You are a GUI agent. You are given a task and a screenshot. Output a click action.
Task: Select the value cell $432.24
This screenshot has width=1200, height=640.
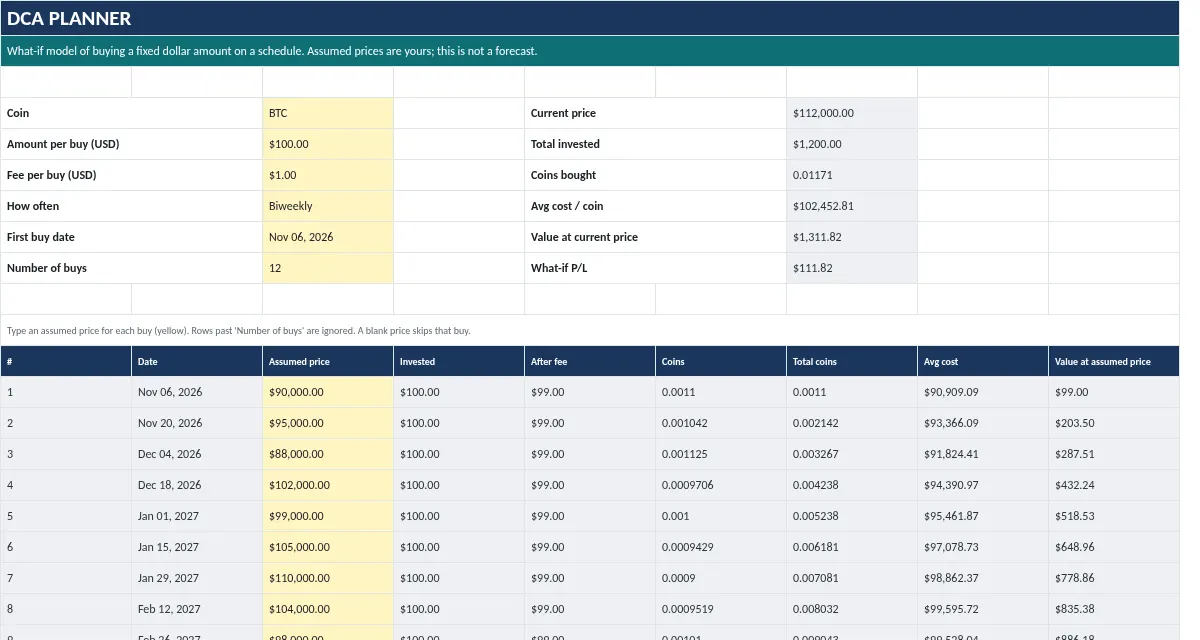pyautogui.click(x=1114, y=485)
